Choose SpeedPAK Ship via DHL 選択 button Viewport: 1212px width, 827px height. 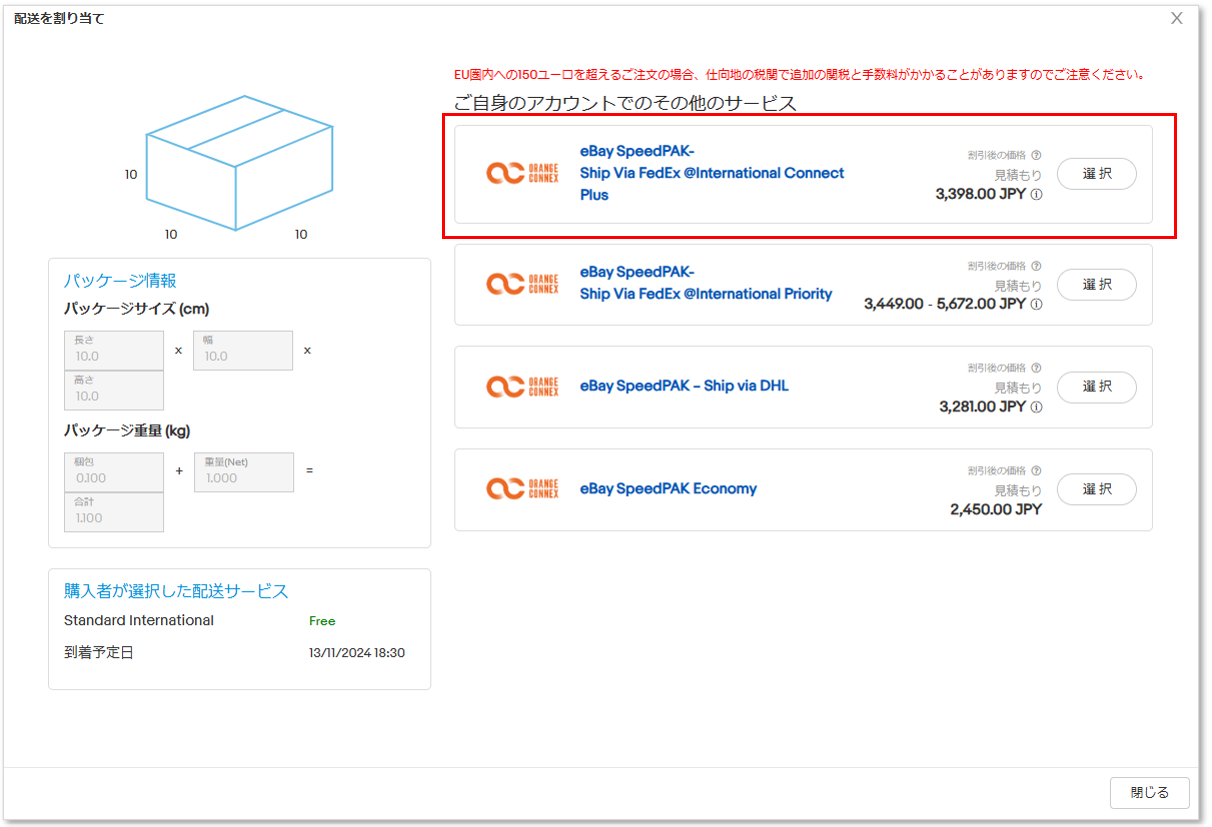tap(1097, 387)
